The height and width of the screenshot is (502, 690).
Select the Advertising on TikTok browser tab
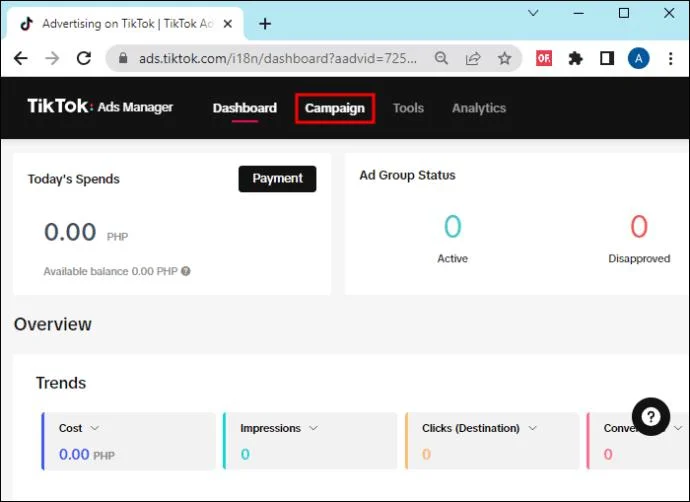(124, 24)
